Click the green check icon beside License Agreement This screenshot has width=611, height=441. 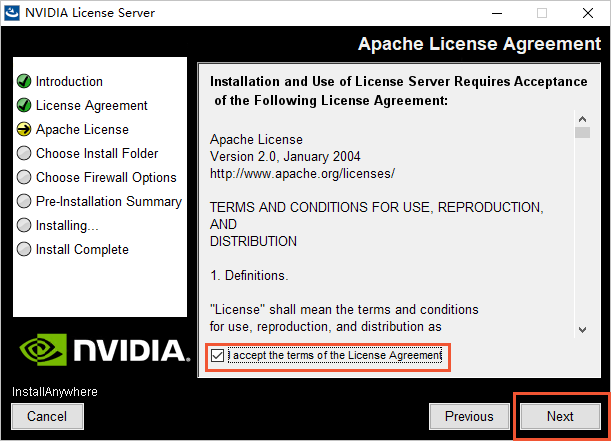24,105
